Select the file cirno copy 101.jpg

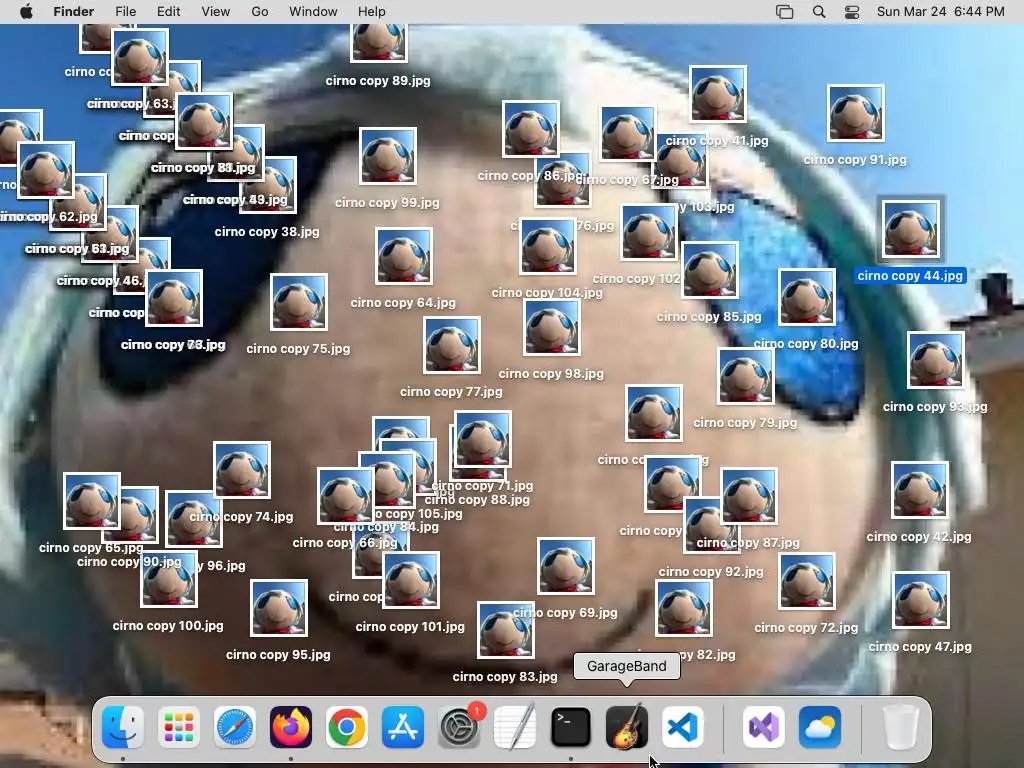pyautogui.click(x=411, y=580)
